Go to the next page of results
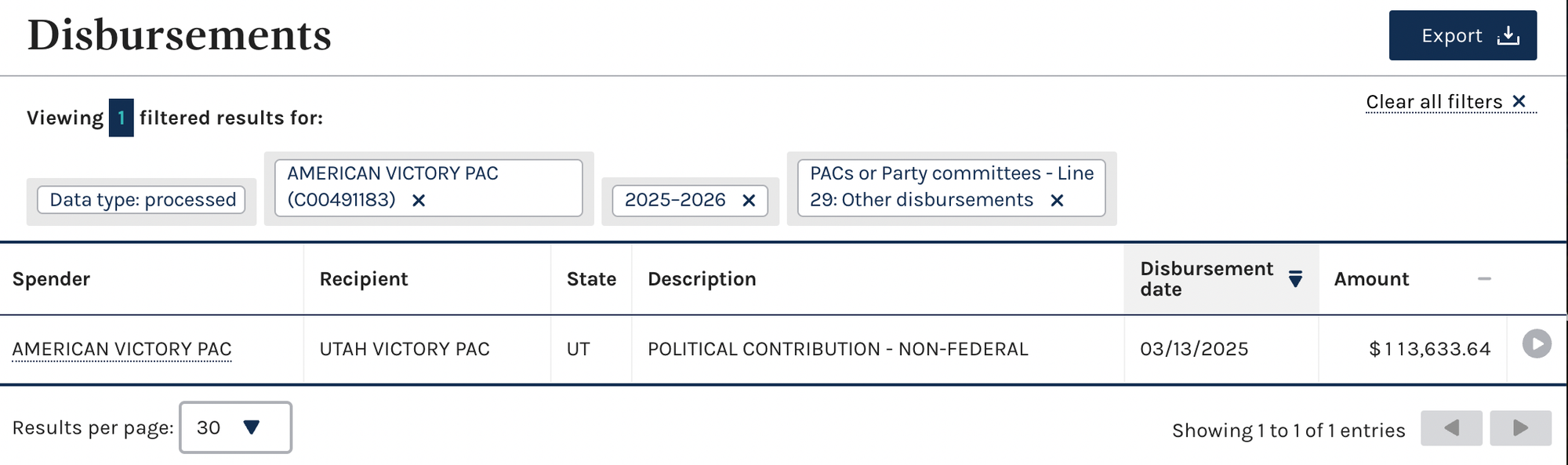 tap(1520, 428)
